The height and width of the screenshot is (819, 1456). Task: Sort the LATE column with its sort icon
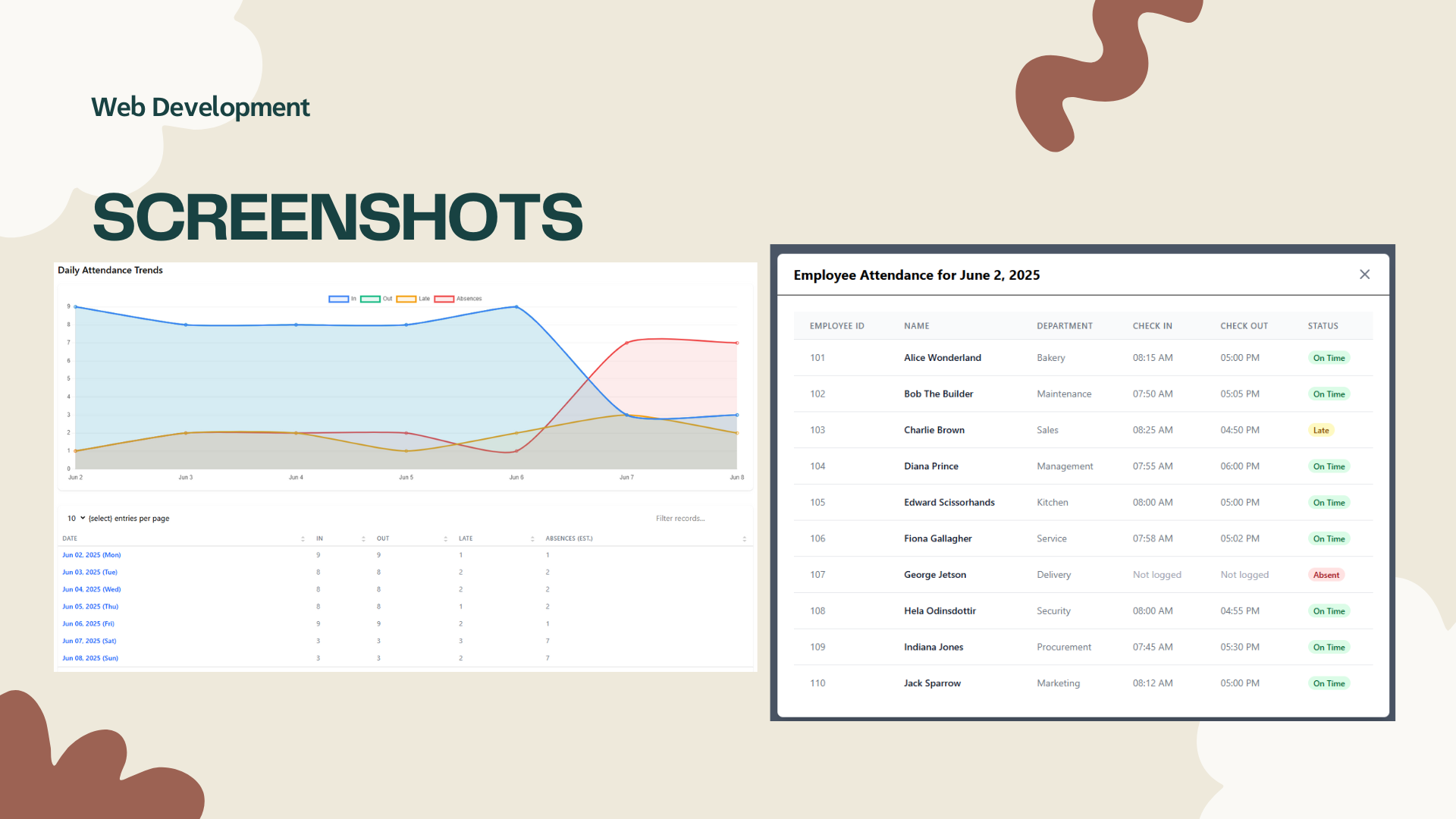click(x=533, y=538)
